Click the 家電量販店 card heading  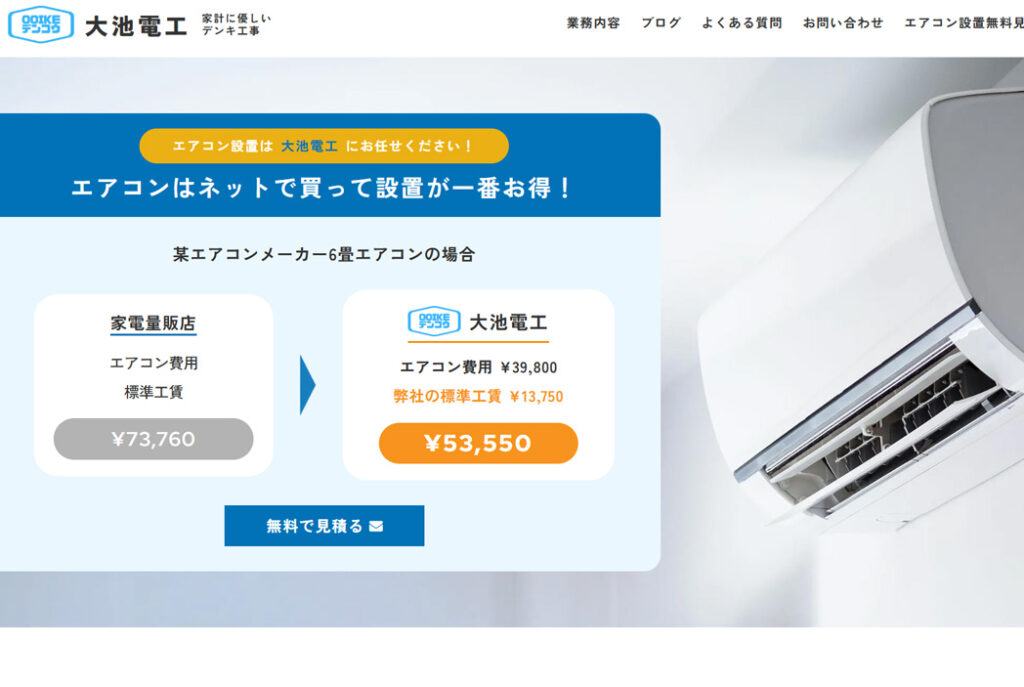[153, 323]
